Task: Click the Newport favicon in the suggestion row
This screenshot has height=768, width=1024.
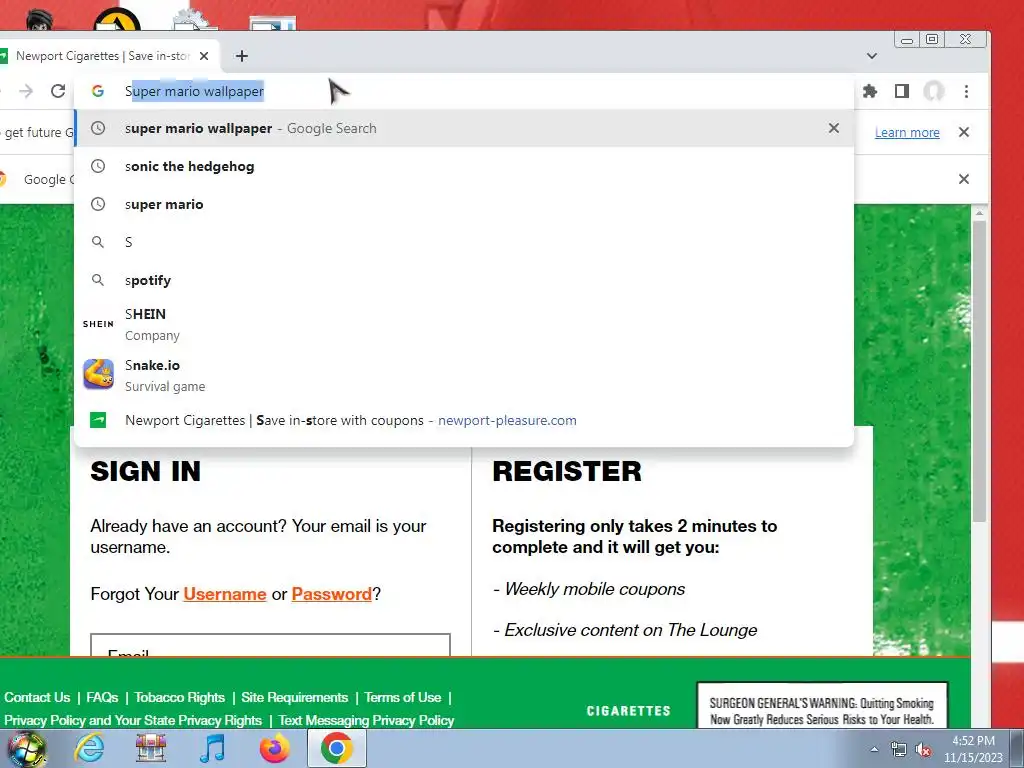Action: [x=98, y=421]
